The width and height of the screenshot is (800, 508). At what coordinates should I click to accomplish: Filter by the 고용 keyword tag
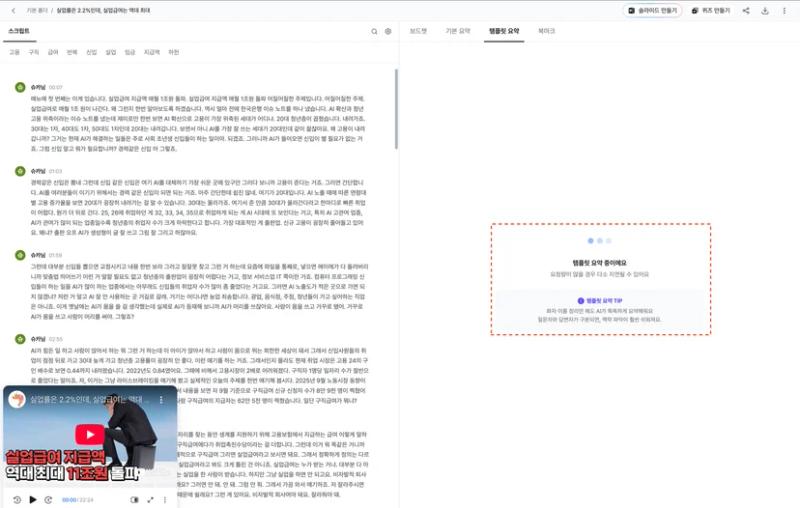[x=14, y=52]
